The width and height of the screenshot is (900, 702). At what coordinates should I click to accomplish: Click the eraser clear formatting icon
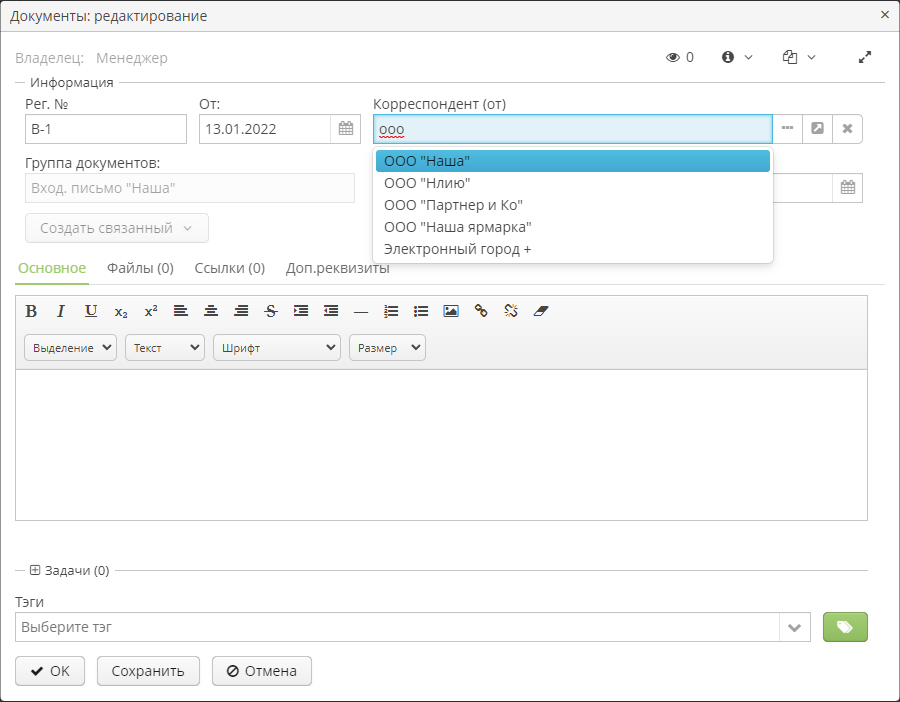click(x=541, y=311)
